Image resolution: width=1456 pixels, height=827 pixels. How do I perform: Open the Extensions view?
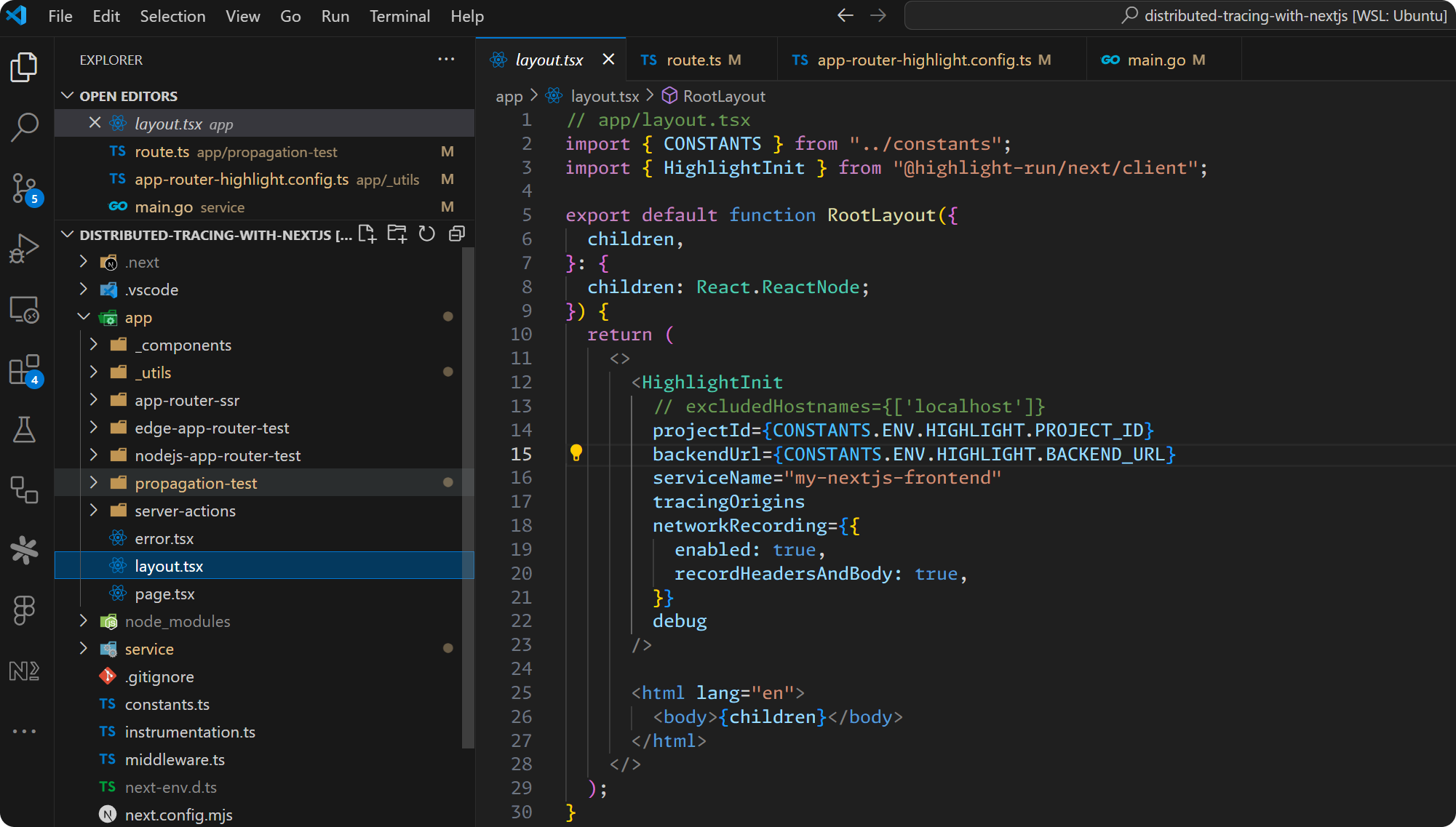point(25,370)
